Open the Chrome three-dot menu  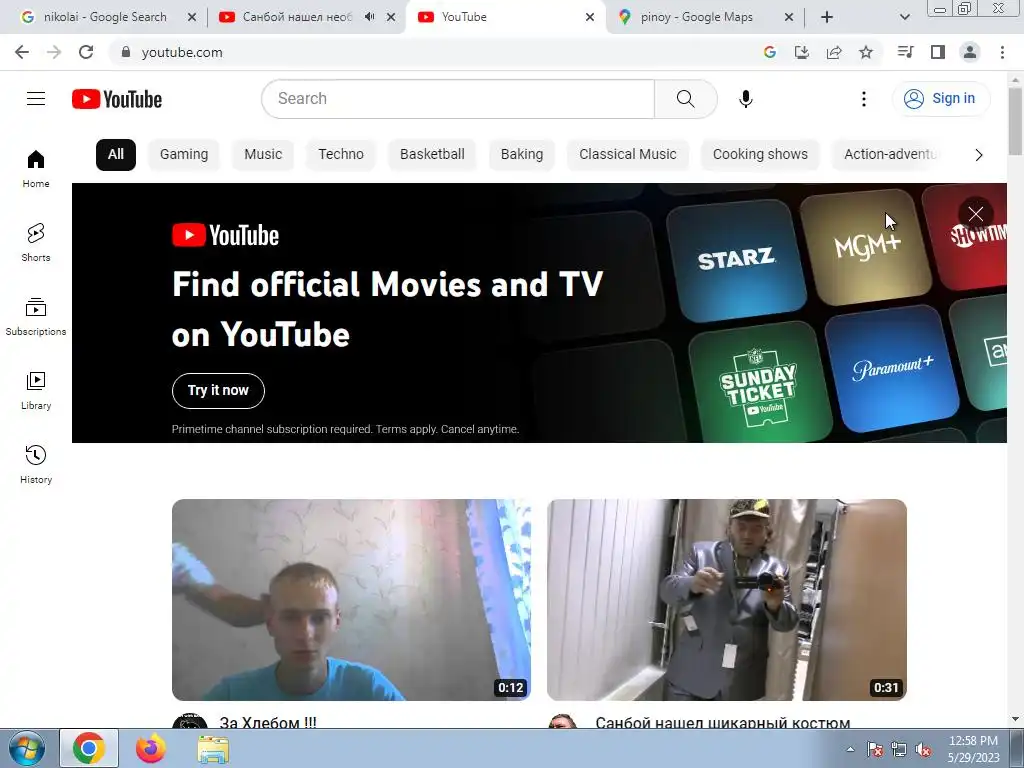point(1002,52)
